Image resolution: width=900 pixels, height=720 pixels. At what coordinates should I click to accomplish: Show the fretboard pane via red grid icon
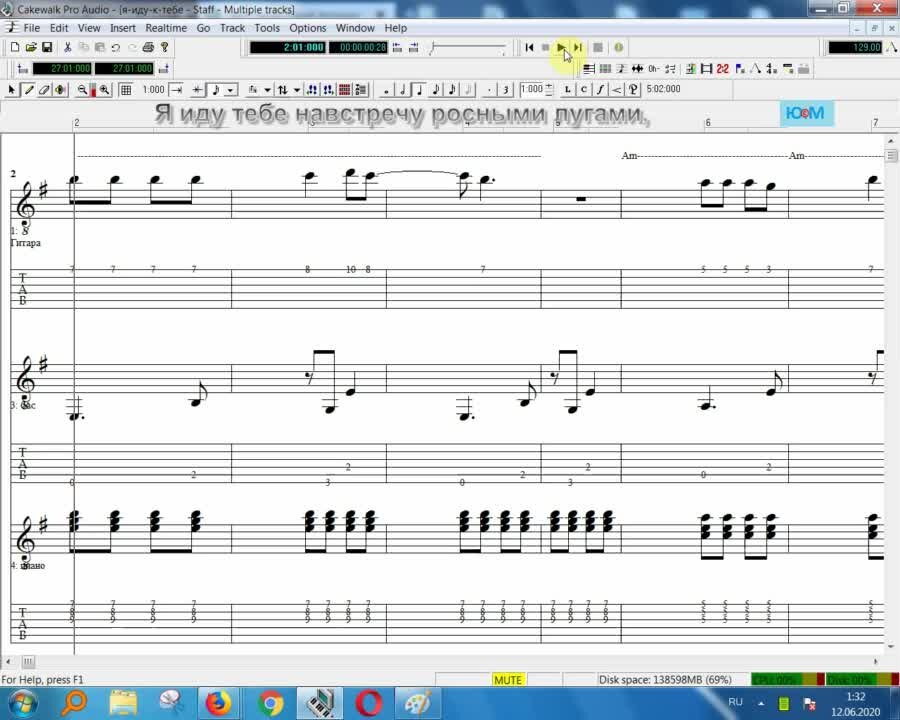click(x=344, y=90)
